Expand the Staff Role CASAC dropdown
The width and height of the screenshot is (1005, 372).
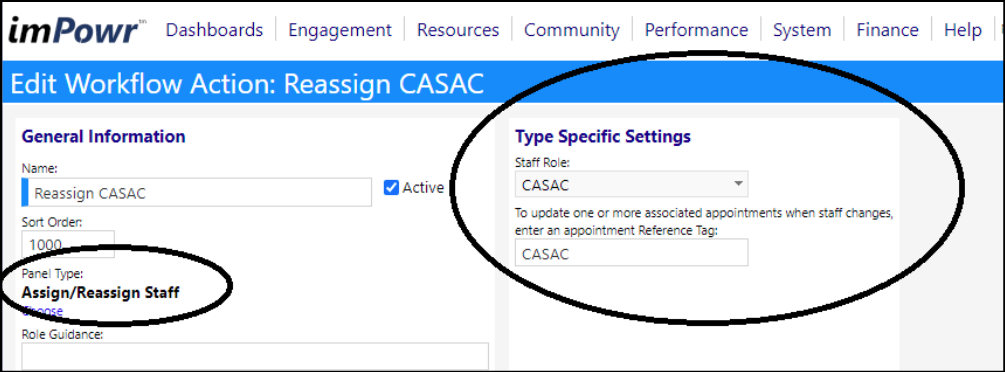pos(631,185)
